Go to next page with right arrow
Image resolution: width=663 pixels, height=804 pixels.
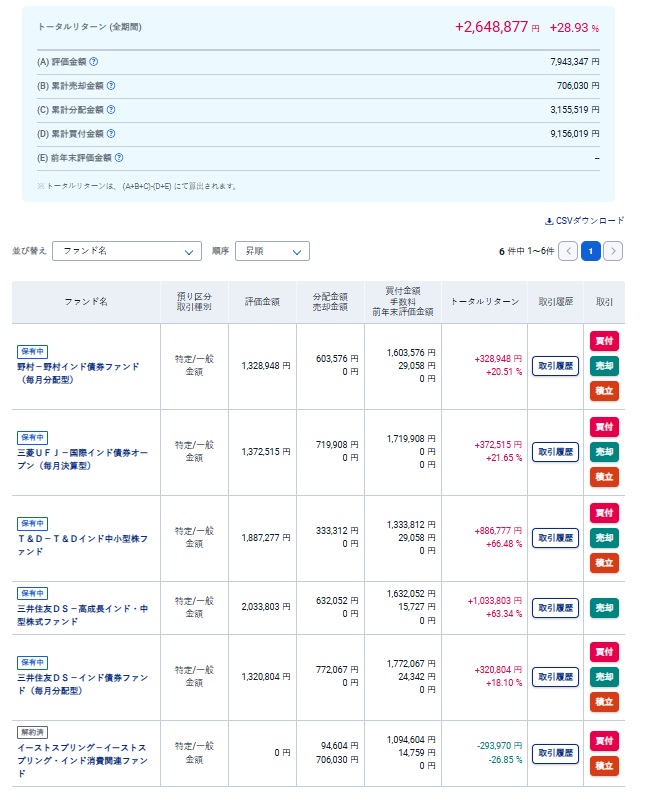tap(613, 251)
